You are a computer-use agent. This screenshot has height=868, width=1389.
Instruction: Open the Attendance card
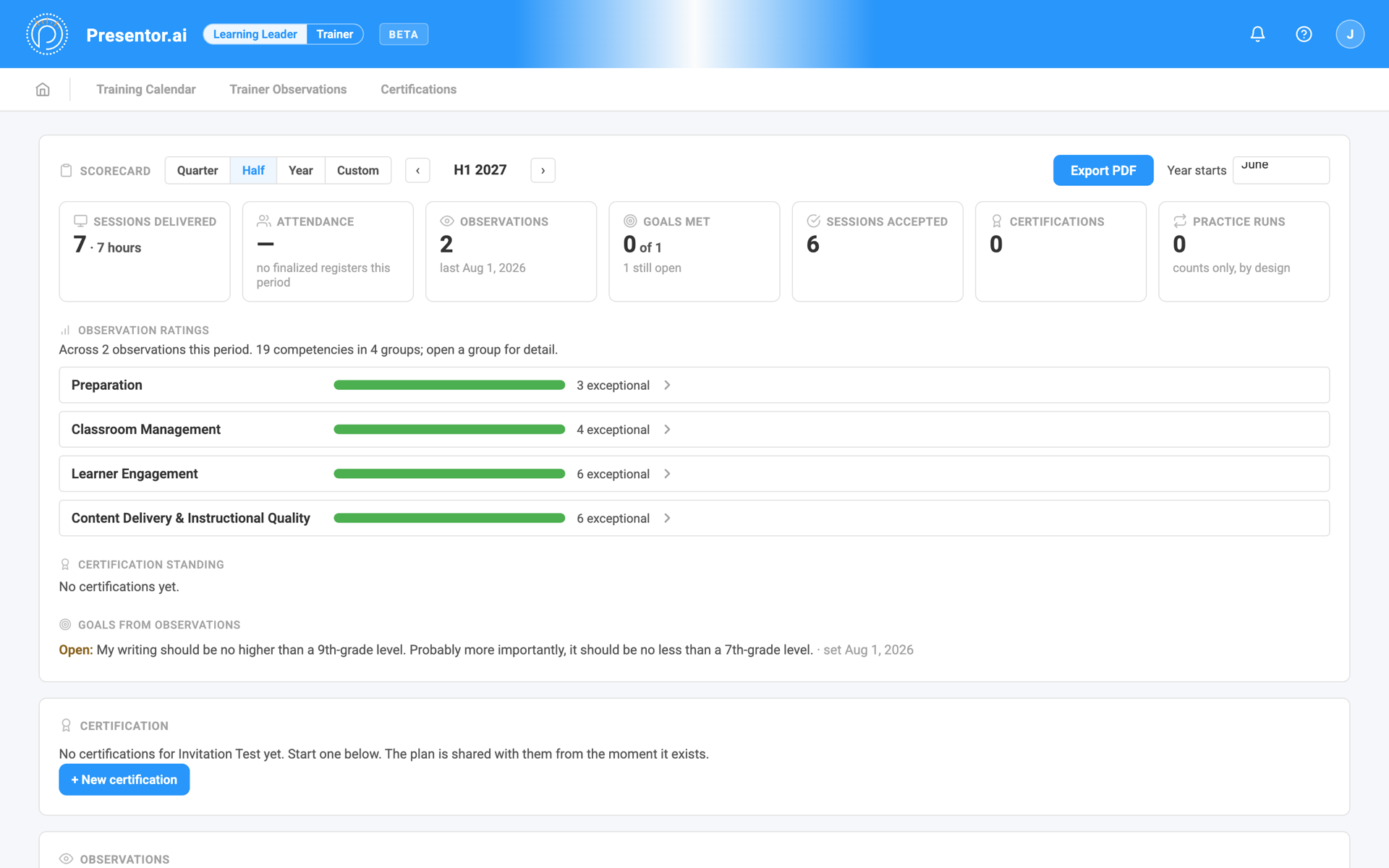click(328, 252)
